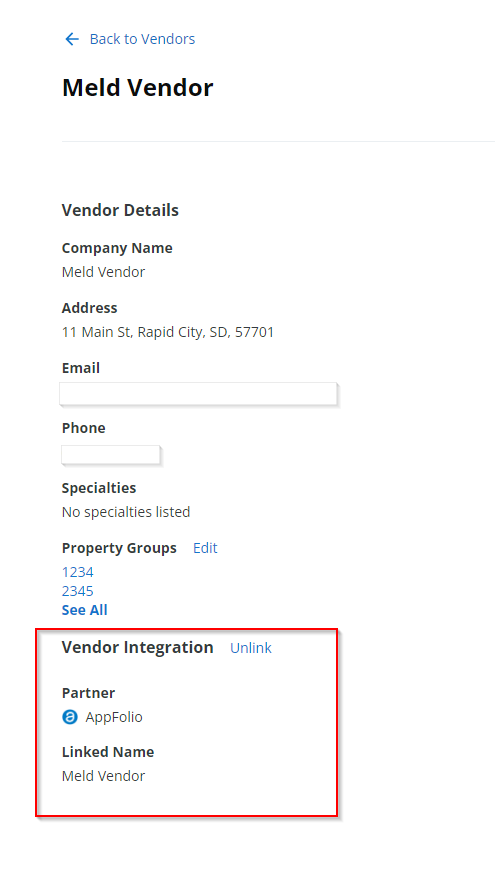495x893 pixels.
Task: Click the Partner label
Action: pyautogui.click(x=88, y=693)
